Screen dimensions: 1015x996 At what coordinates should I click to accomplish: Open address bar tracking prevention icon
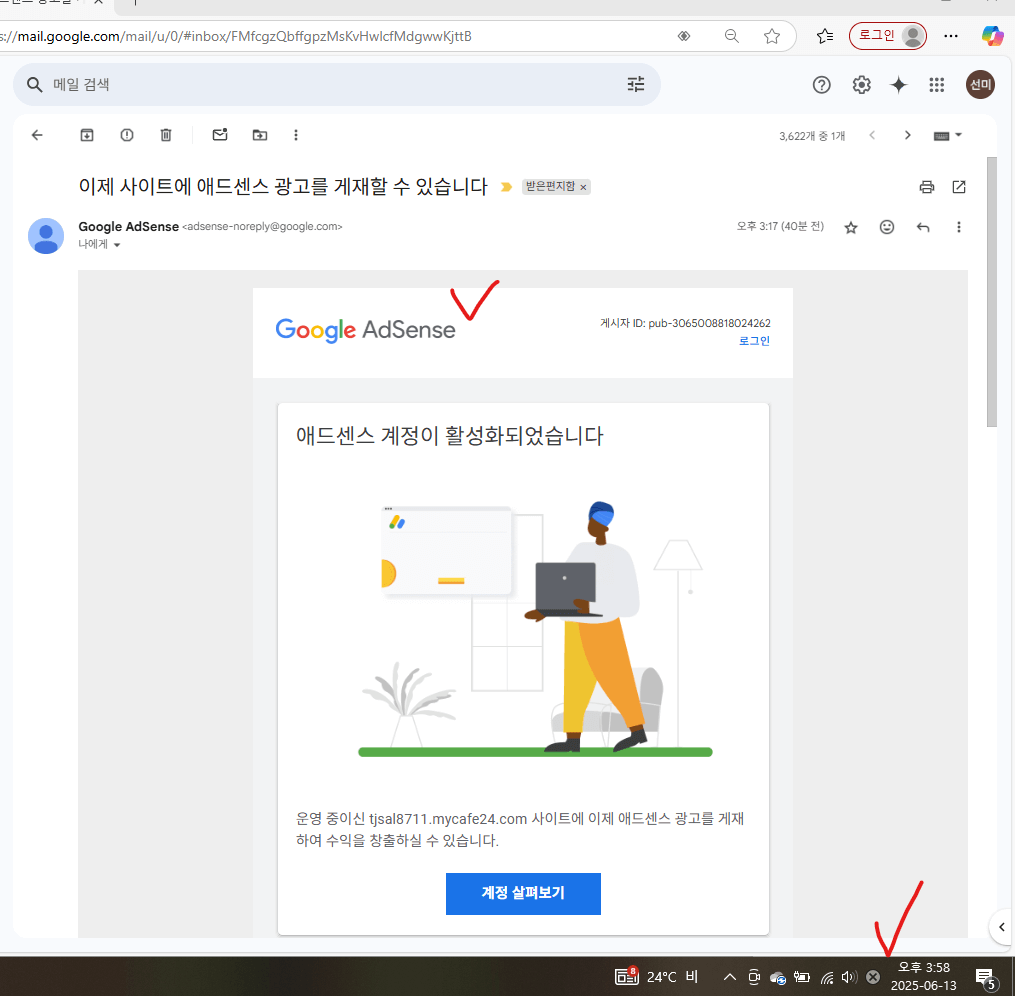tap(684, 36)
